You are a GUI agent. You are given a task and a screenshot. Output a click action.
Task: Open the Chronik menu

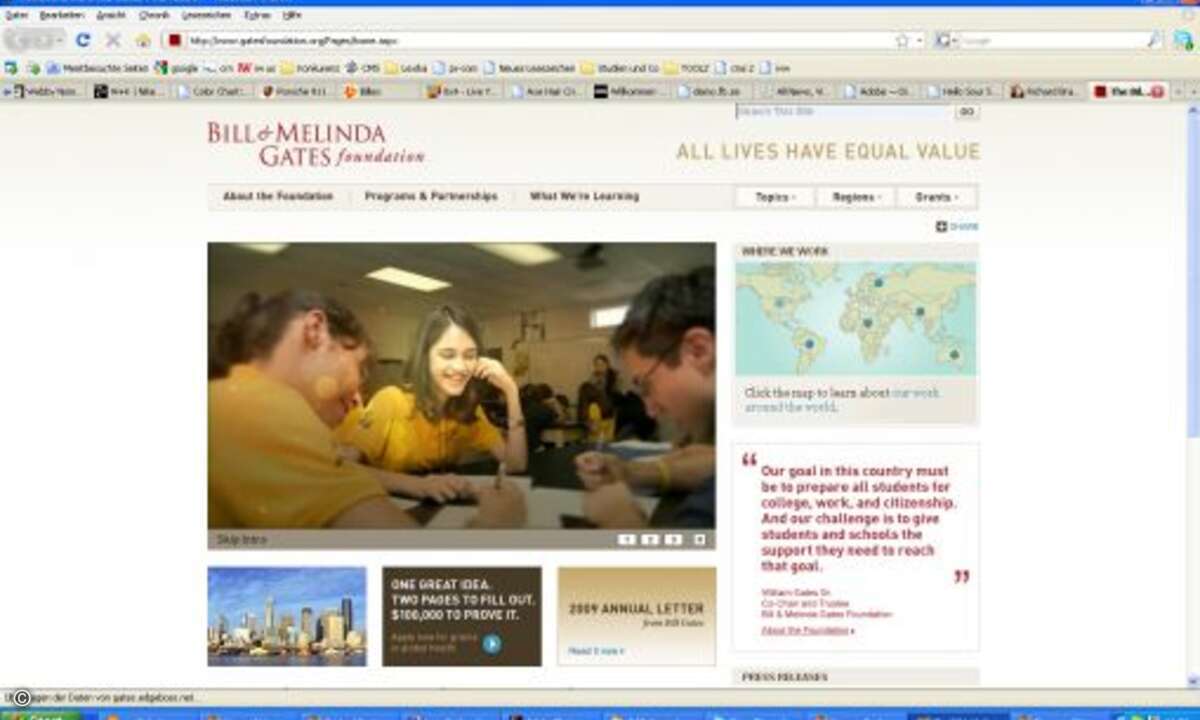[154, 15]
